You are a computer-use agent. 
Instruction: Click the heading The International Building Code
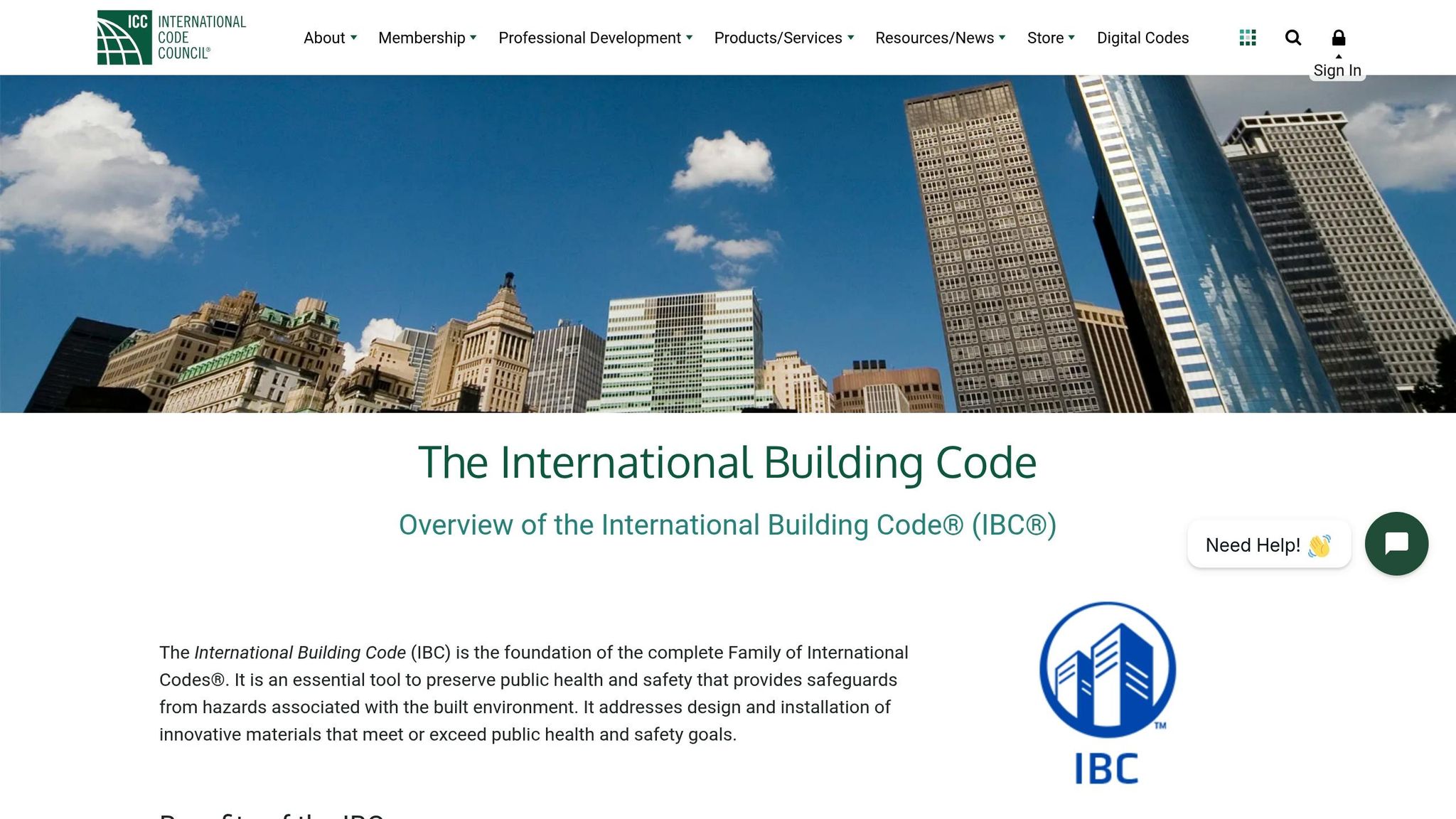(727, 462)
